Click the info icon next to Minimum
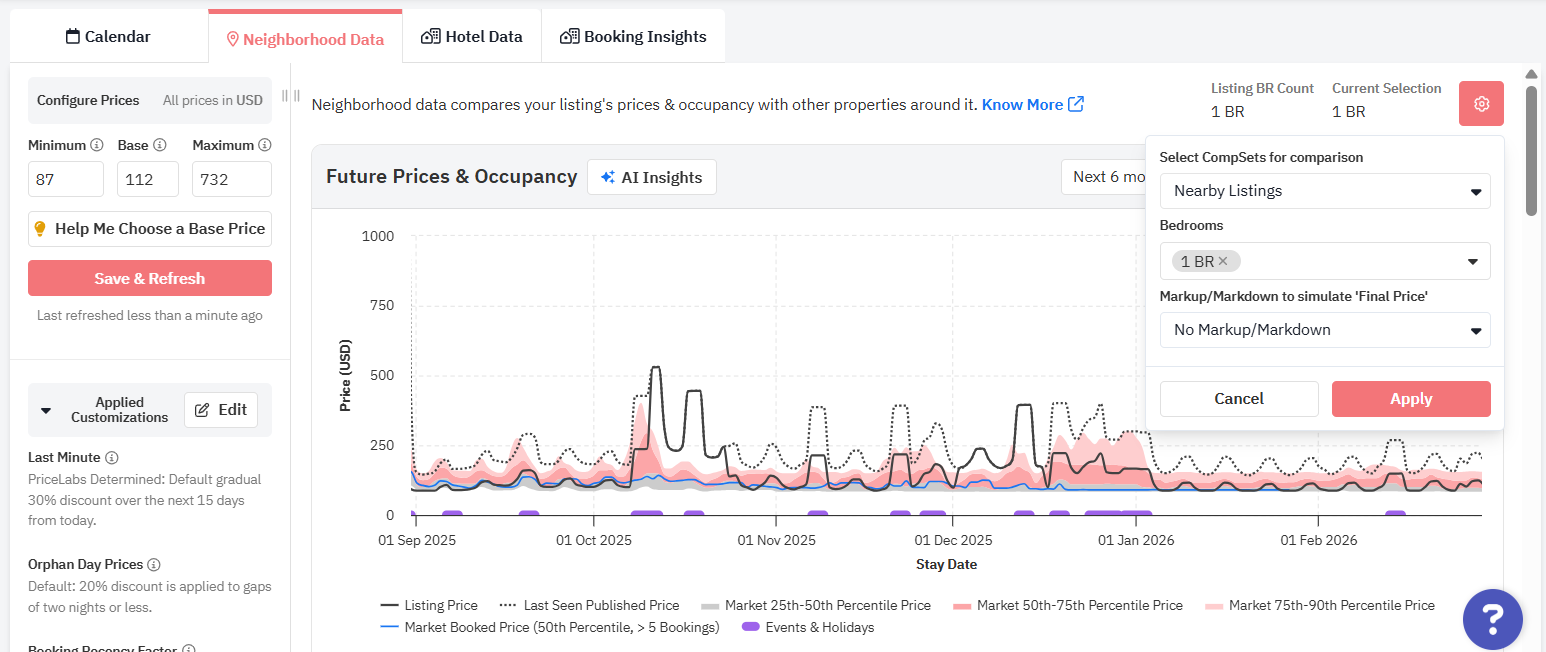The image size is (1546, 652). 97,145
